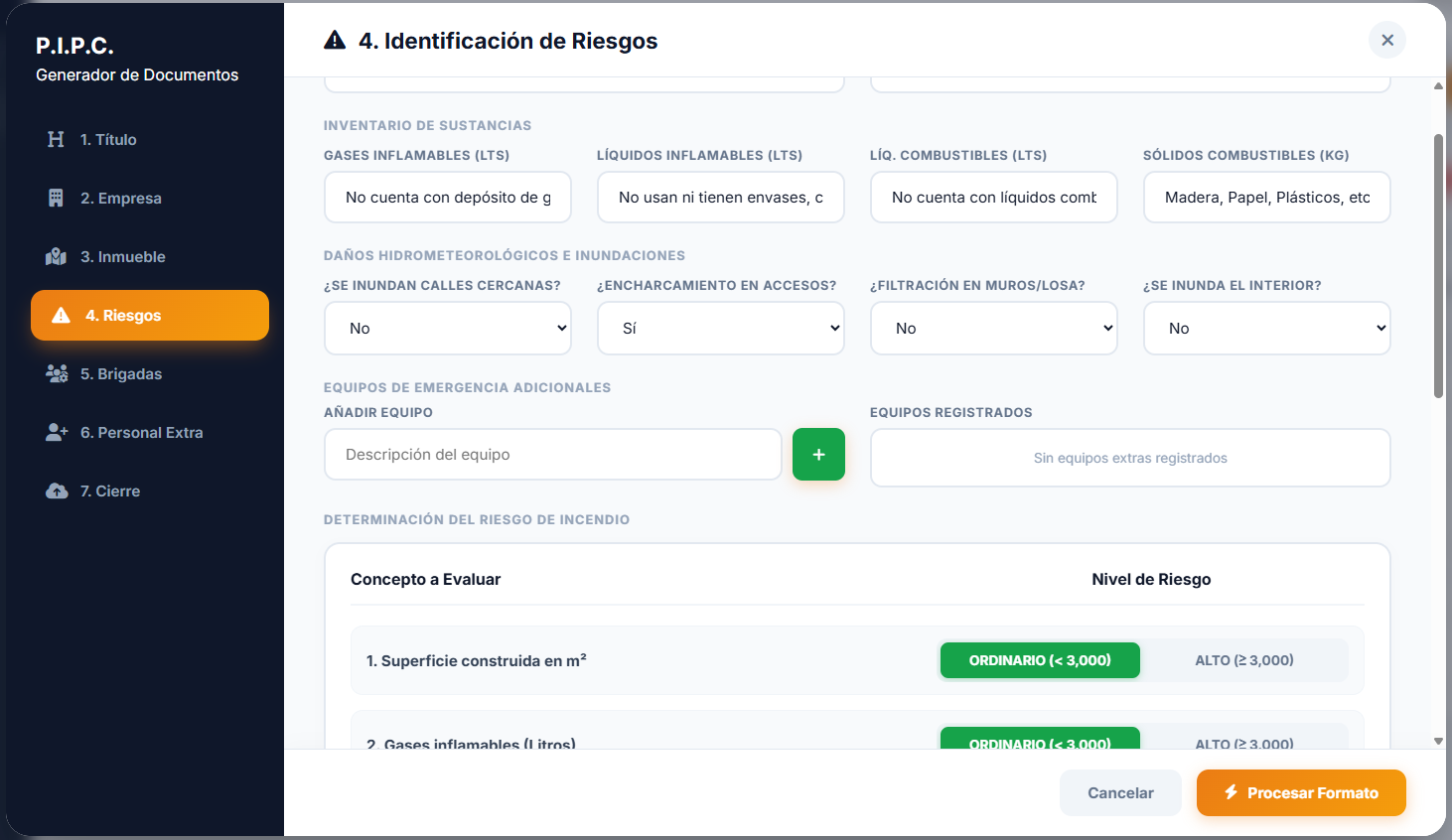Click the 'Sin equipos extras registrados' text

click(x=1130, y=458)
